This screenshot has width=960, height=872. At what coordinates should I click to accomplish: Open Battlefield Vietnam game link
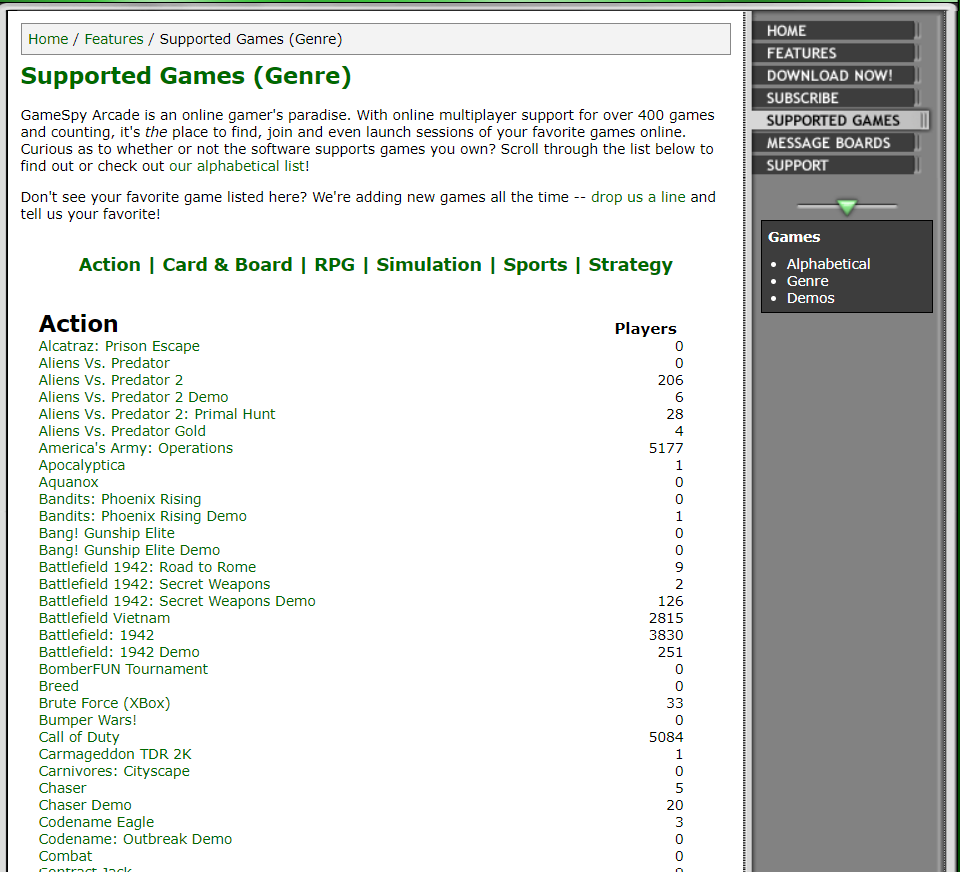(x=104, y=618)
